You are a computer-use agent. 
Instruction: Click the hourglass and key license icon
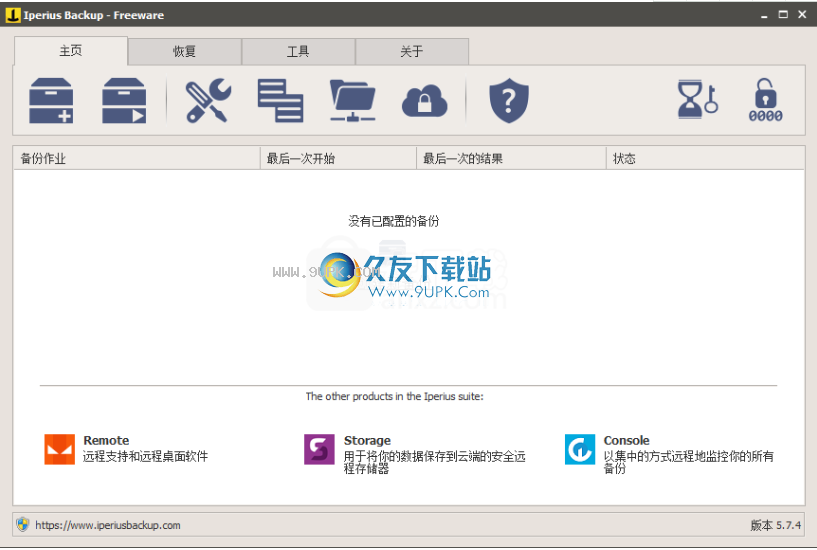pyautogui.click(x=698, y=99)
